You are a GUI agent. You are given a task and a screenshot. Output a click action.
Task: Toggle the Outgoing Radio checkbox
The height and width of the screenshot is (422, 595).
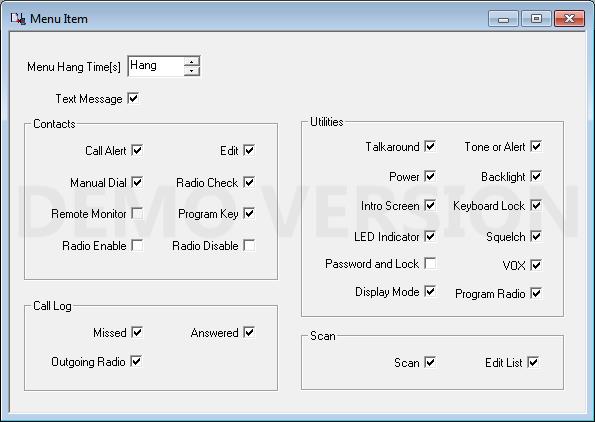pos(136,361)
